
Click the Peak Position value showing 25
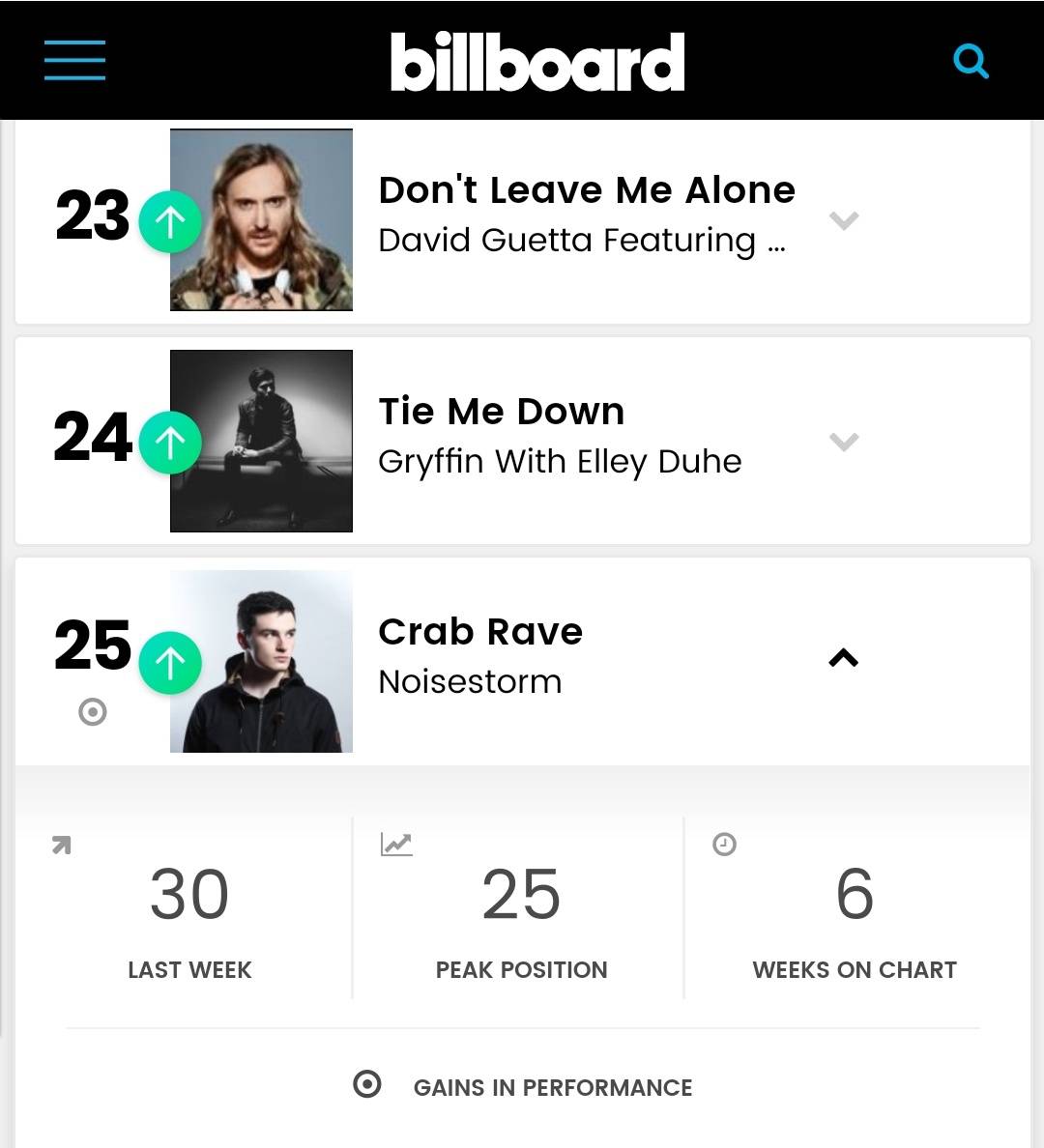[x=521, y=893]
